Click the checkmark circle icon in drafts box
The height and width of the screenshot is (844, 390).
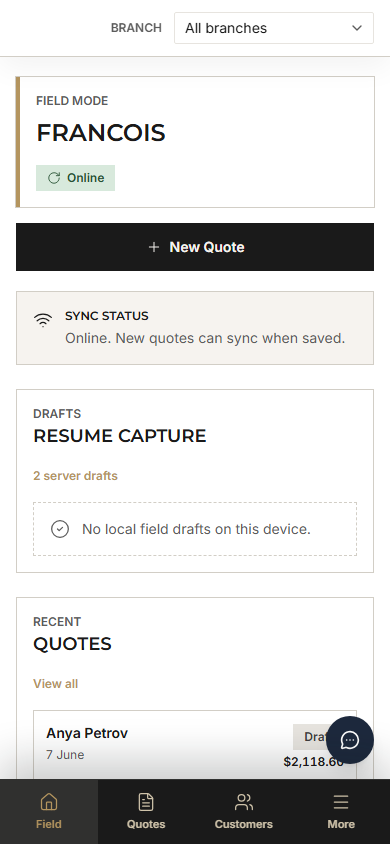coord(60,529)
